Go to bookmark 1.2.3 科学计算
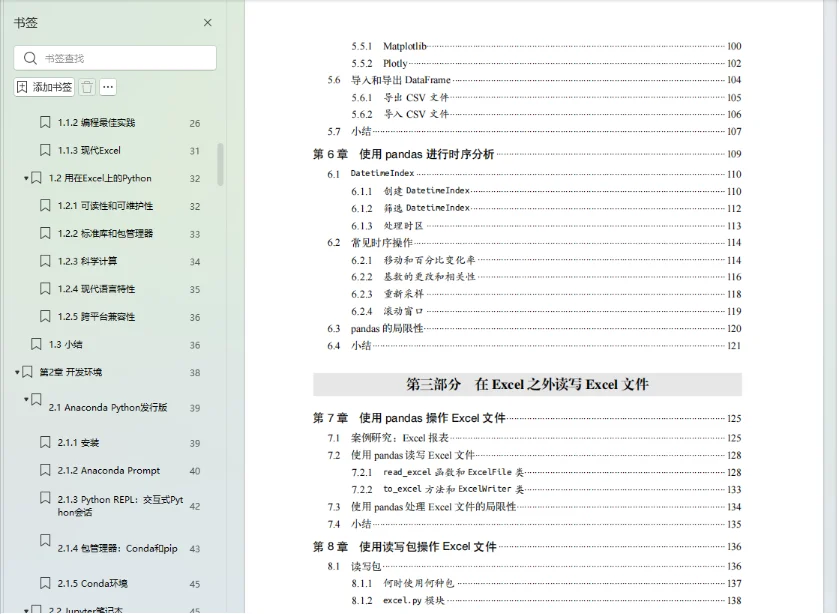 coord(87,261)
